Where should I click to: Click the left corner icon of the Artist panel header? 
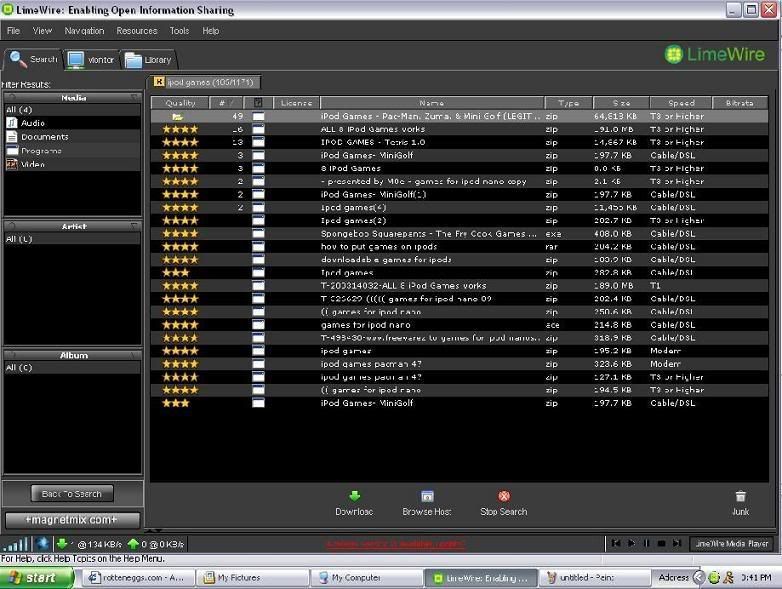pos(11,226)
